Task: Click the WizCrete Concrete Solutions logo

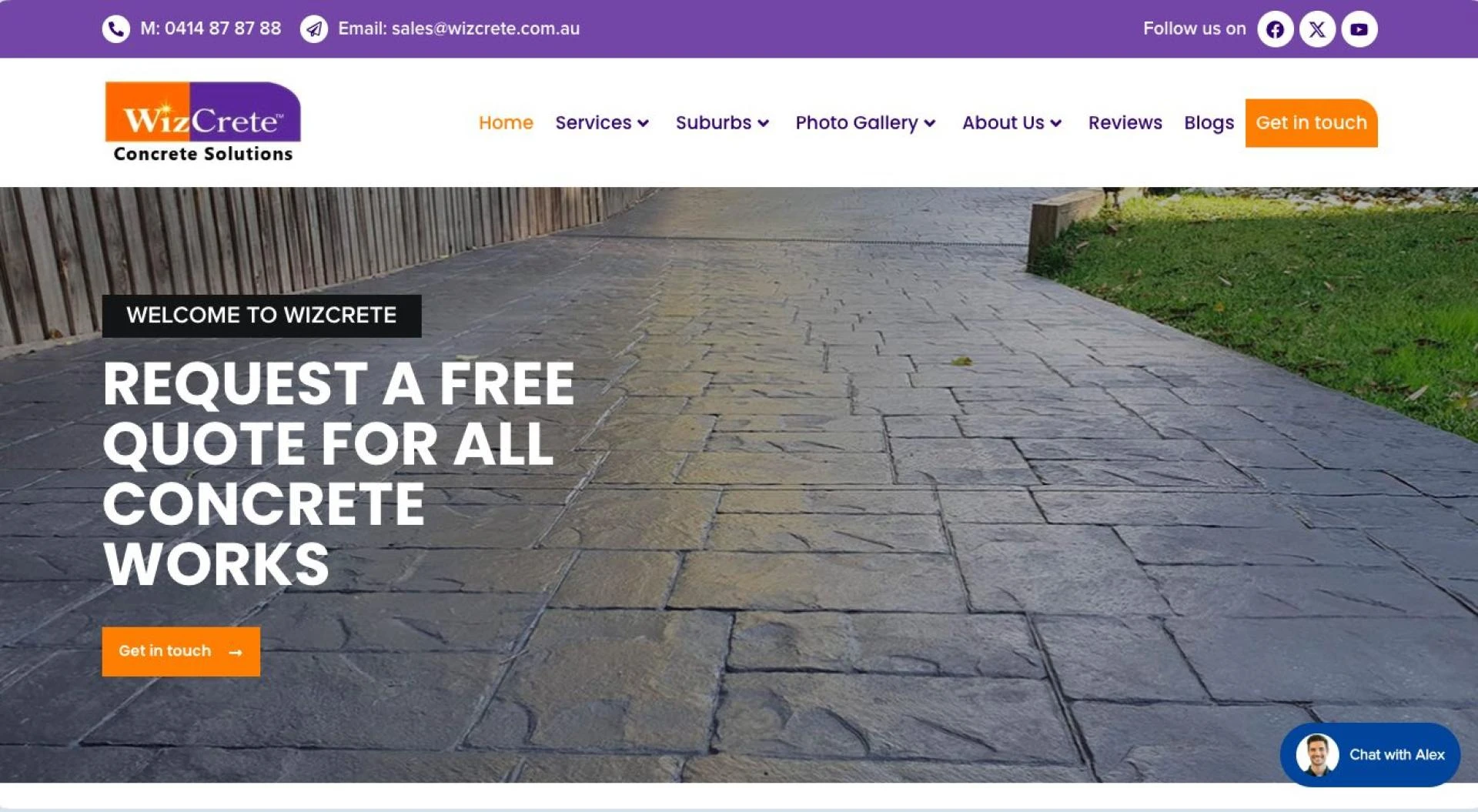Action: click(202, 122)
